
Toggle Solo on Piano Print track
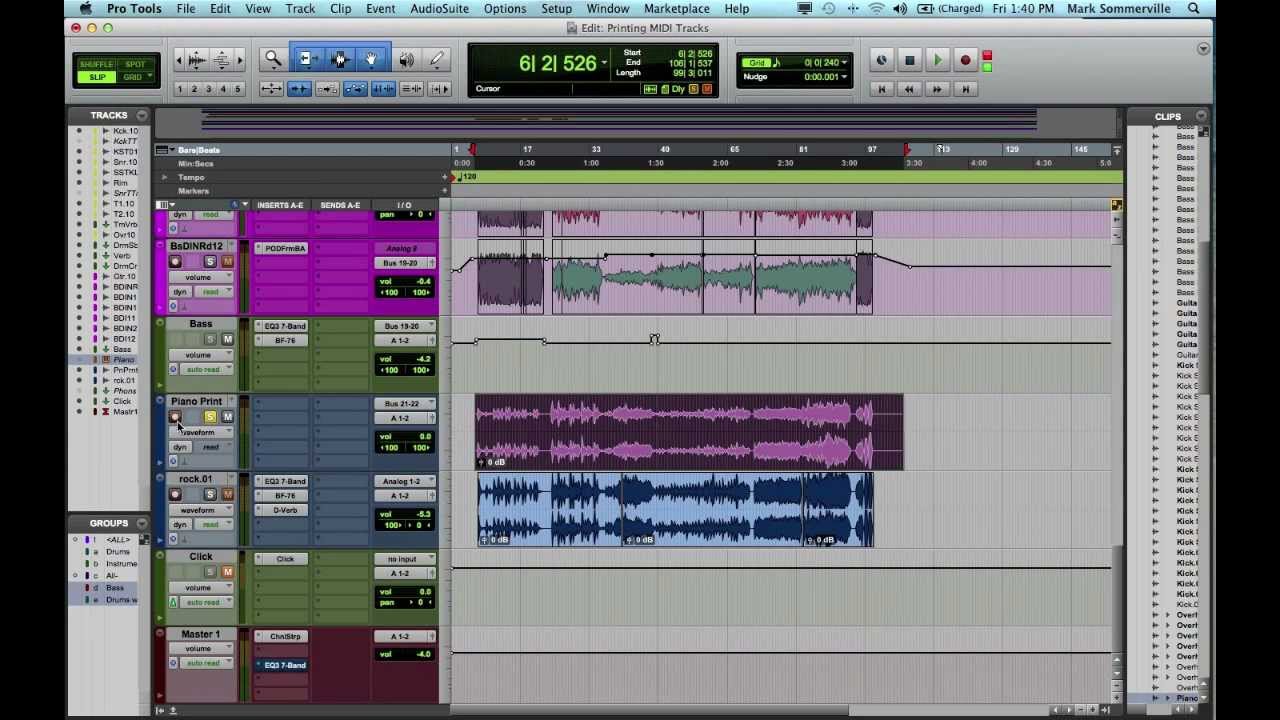click(x=210, y=417)
